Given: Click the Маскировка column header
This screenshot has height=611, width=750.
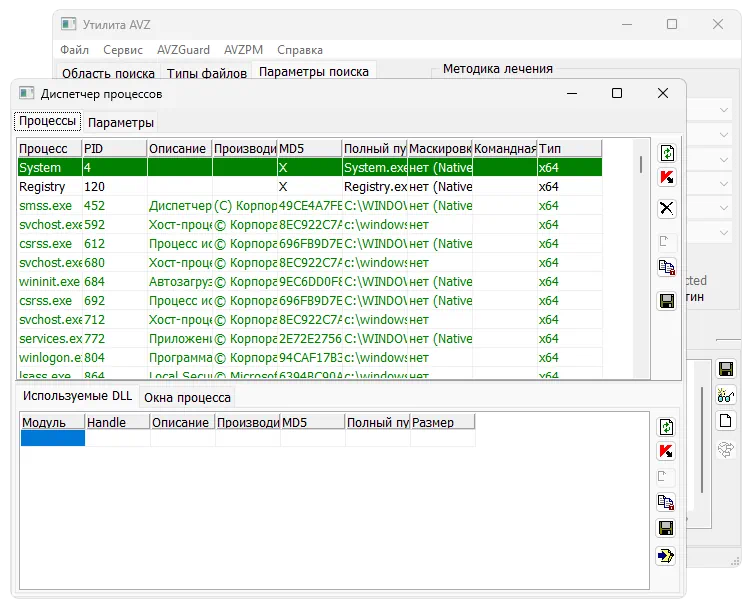Looking at the screenshot, I should click(x=440, y=149).
